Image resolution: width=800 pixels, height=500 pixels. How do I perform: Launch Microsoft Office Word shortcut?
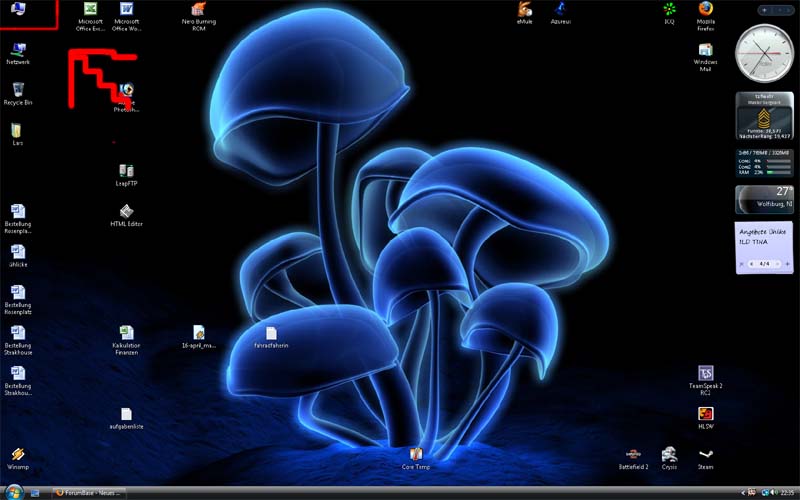(x=127, y=16)
